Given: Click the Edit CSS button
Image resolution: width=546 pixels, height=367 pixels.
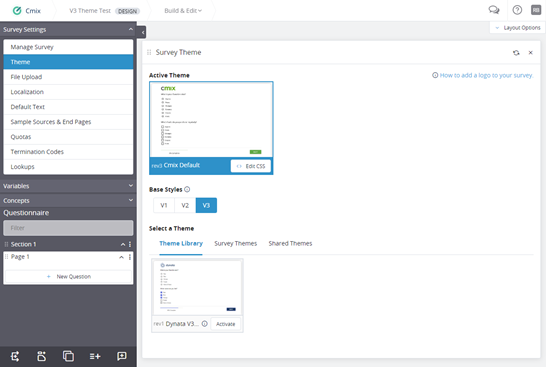Looking at the screenshot, I should [251, 166].
